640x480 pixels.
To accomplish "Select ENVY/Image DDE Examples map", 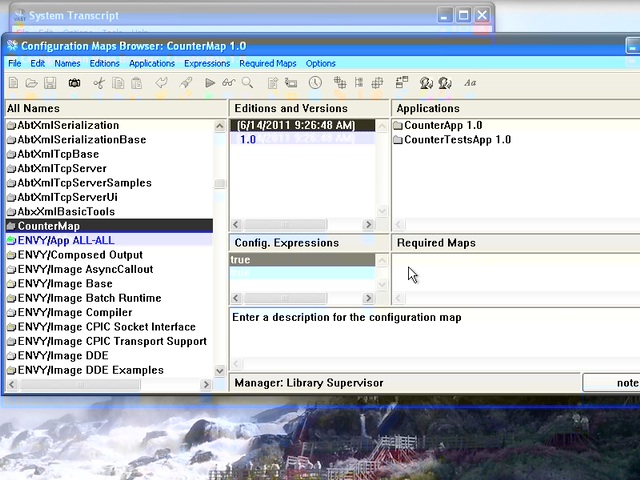I will pos(109,370).
